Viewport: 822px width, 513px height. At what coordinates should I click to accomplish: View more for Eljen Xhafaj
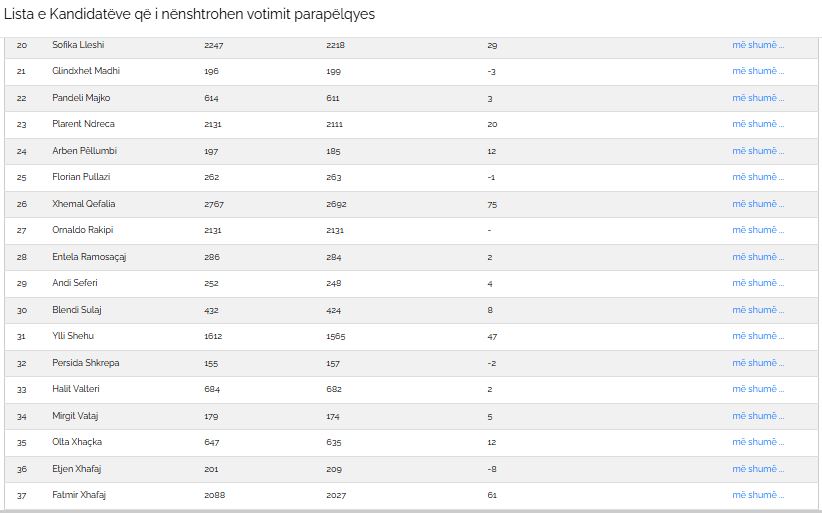[758, 469]
